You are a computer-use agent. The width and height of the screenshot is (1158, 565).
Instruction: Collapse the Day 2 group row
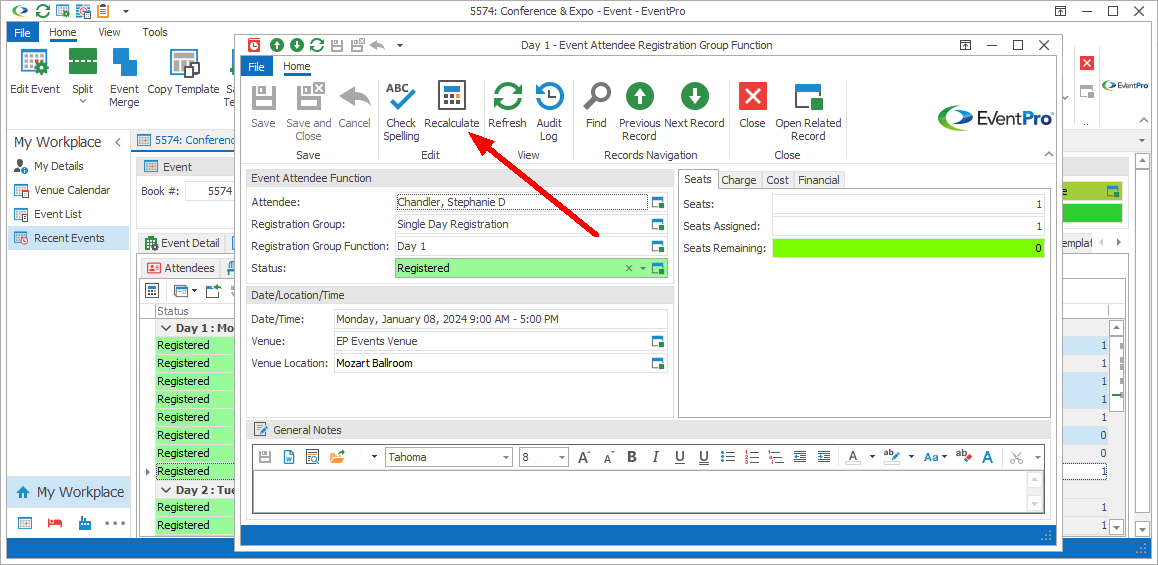pyautogui.click(x=165, y=490)
